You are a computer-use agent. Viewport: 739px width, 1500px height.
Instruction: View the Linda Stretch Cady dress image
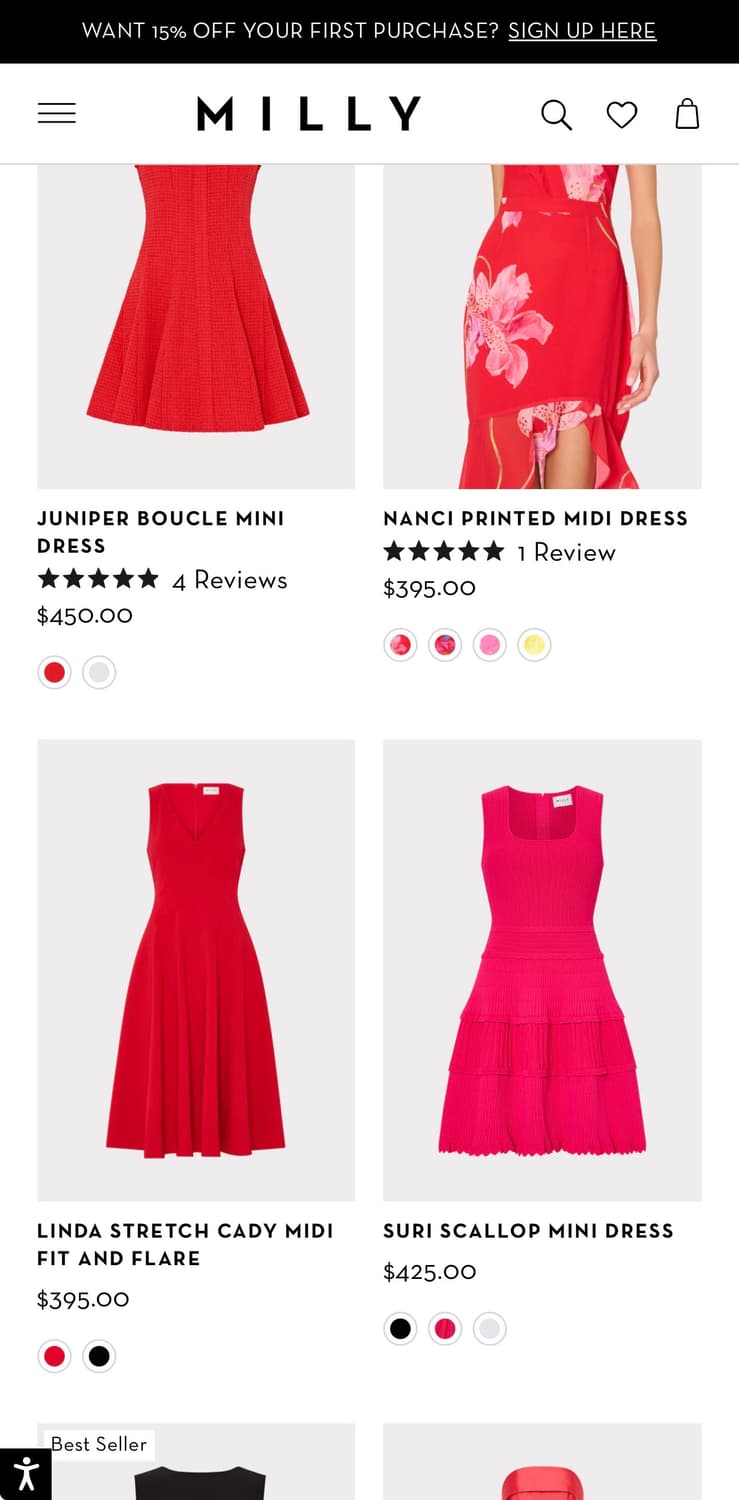pyautogui.click(x=196, y=969)
